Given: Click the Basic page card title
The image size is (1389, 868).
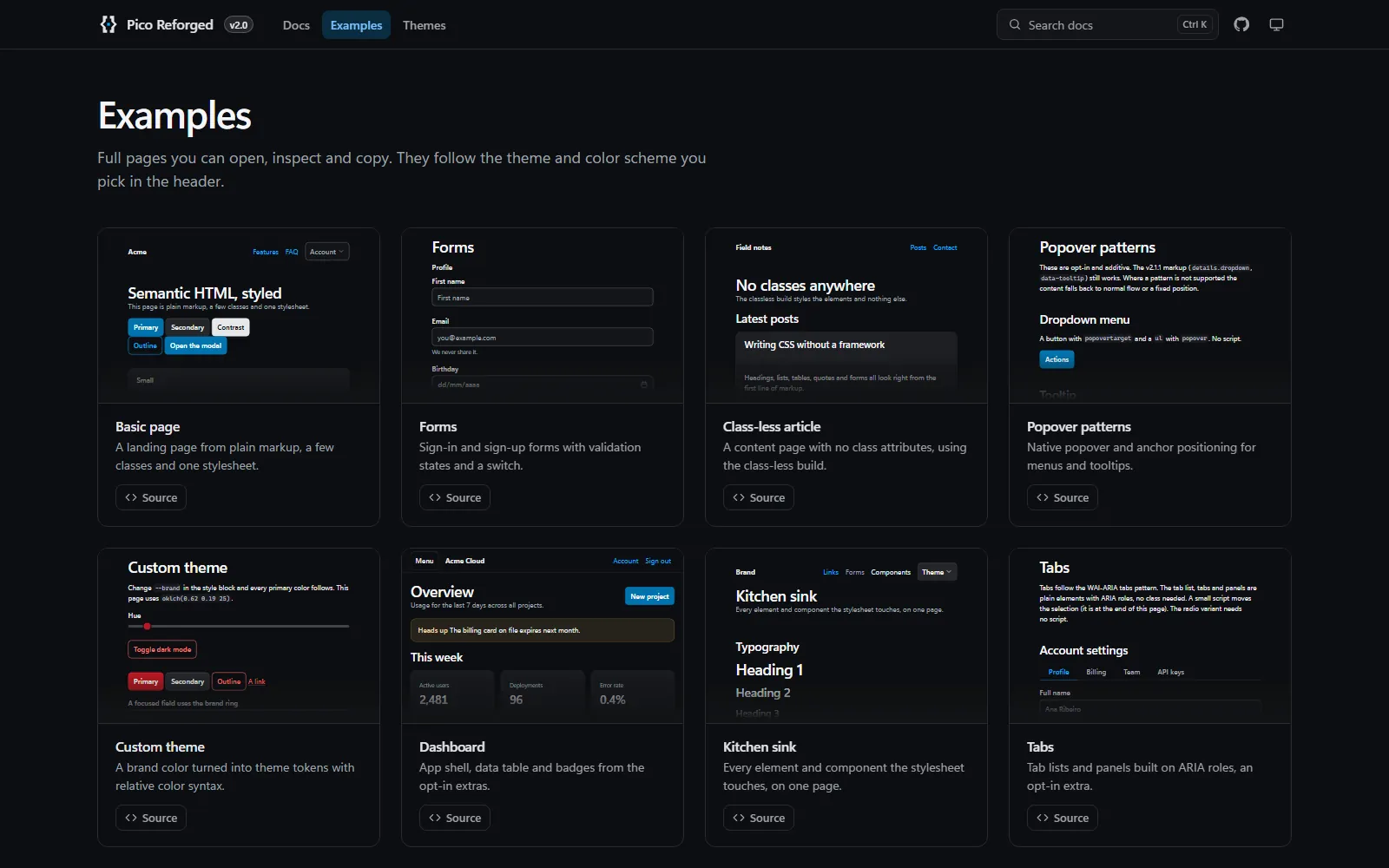Looking at the screenshot, I should point(148,427).
